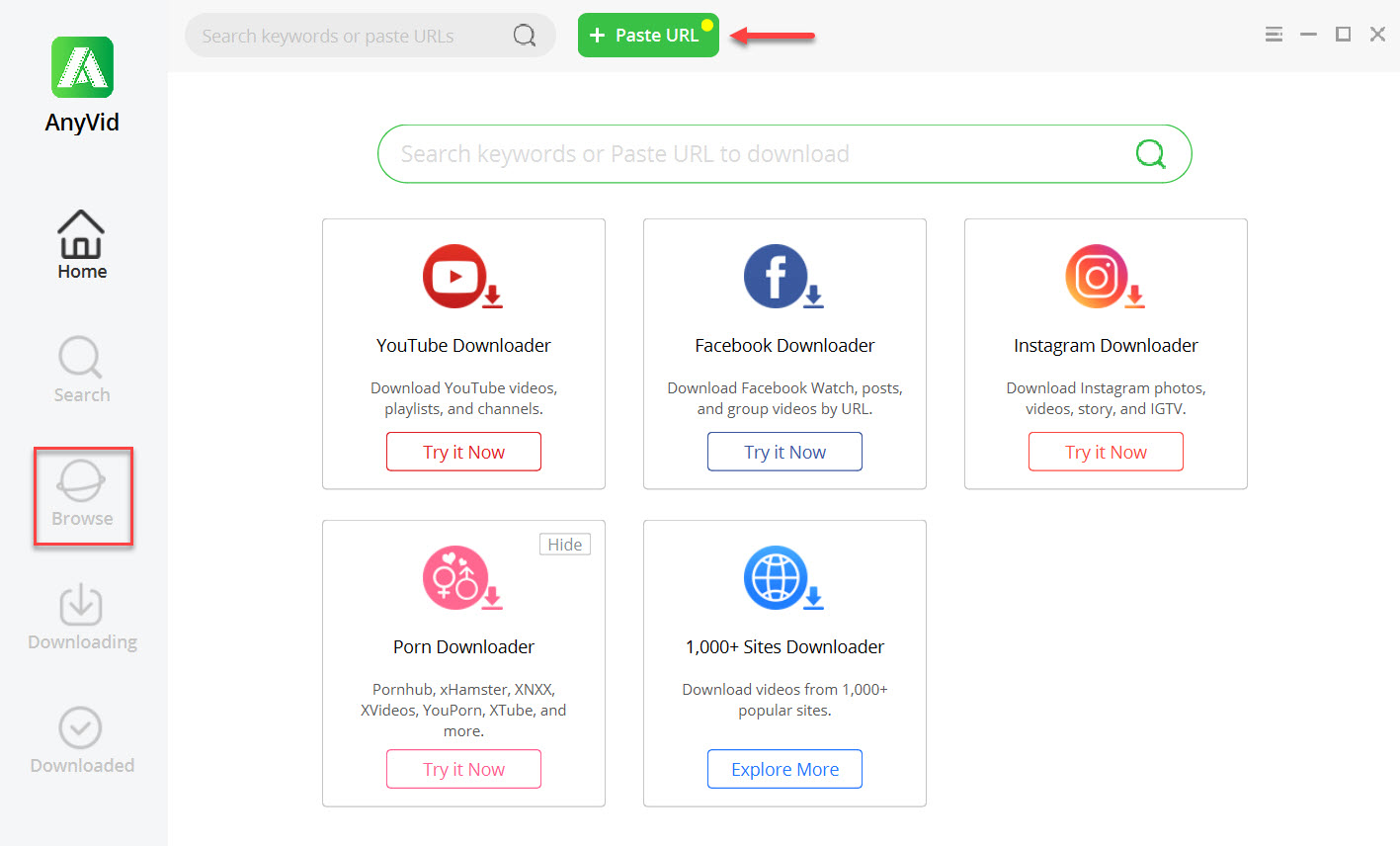Click the top bar search magnifier
Screen dimensions: 1400x846
coord(525,36)
